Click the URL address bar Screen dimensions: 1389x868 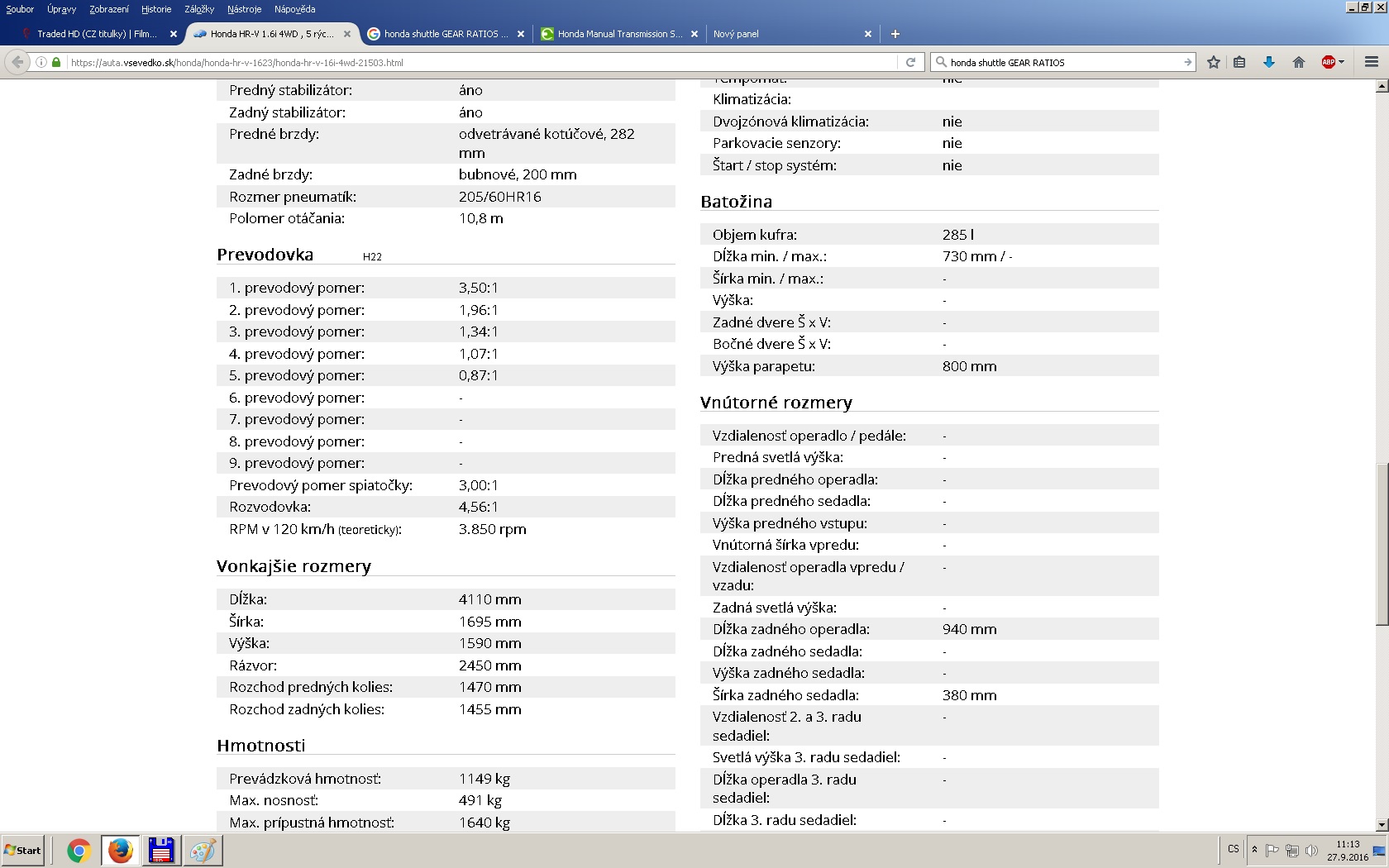480,62
